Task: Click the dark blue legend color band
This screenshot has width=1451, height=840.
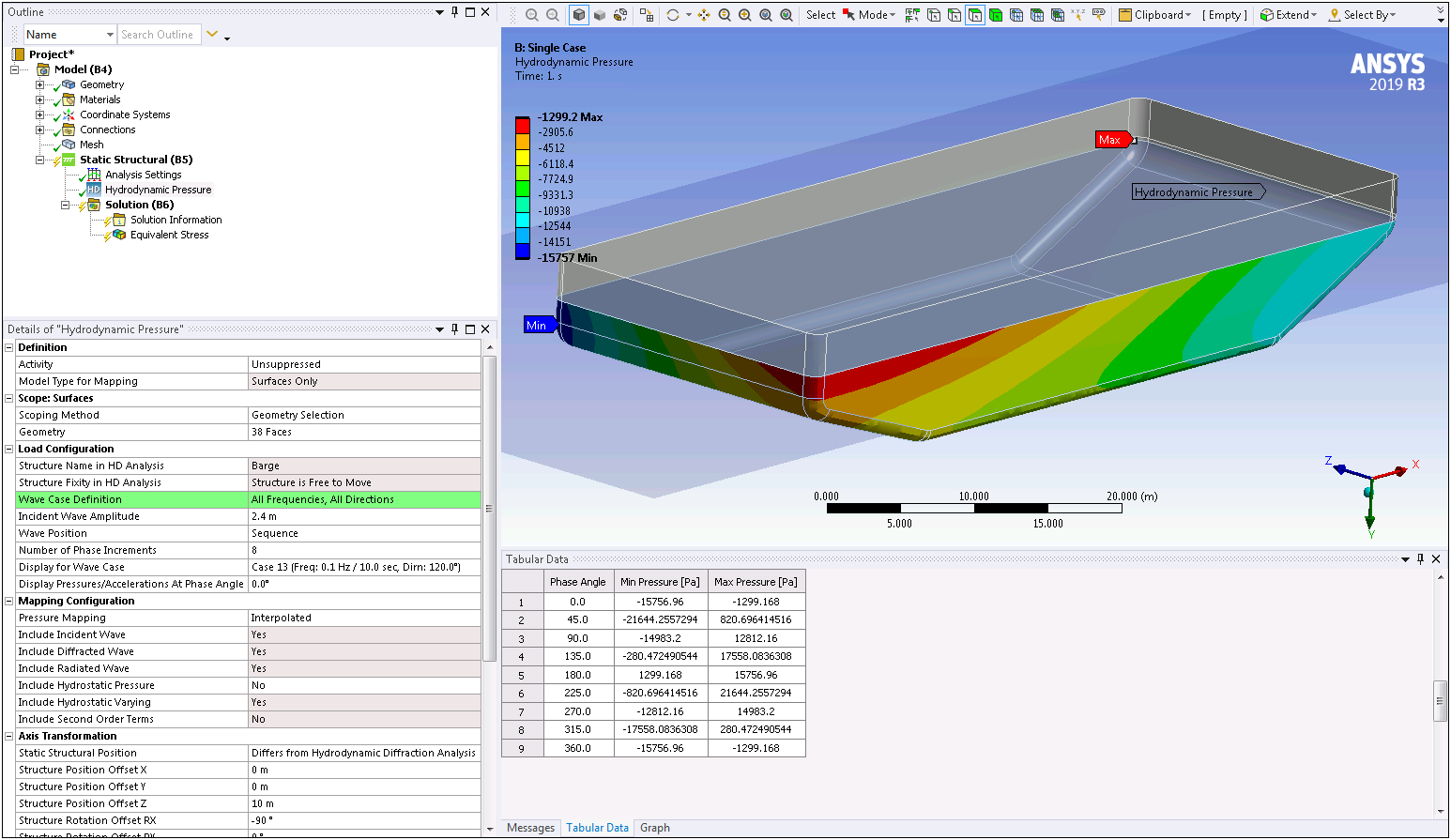Action: (x=523, y=251)
